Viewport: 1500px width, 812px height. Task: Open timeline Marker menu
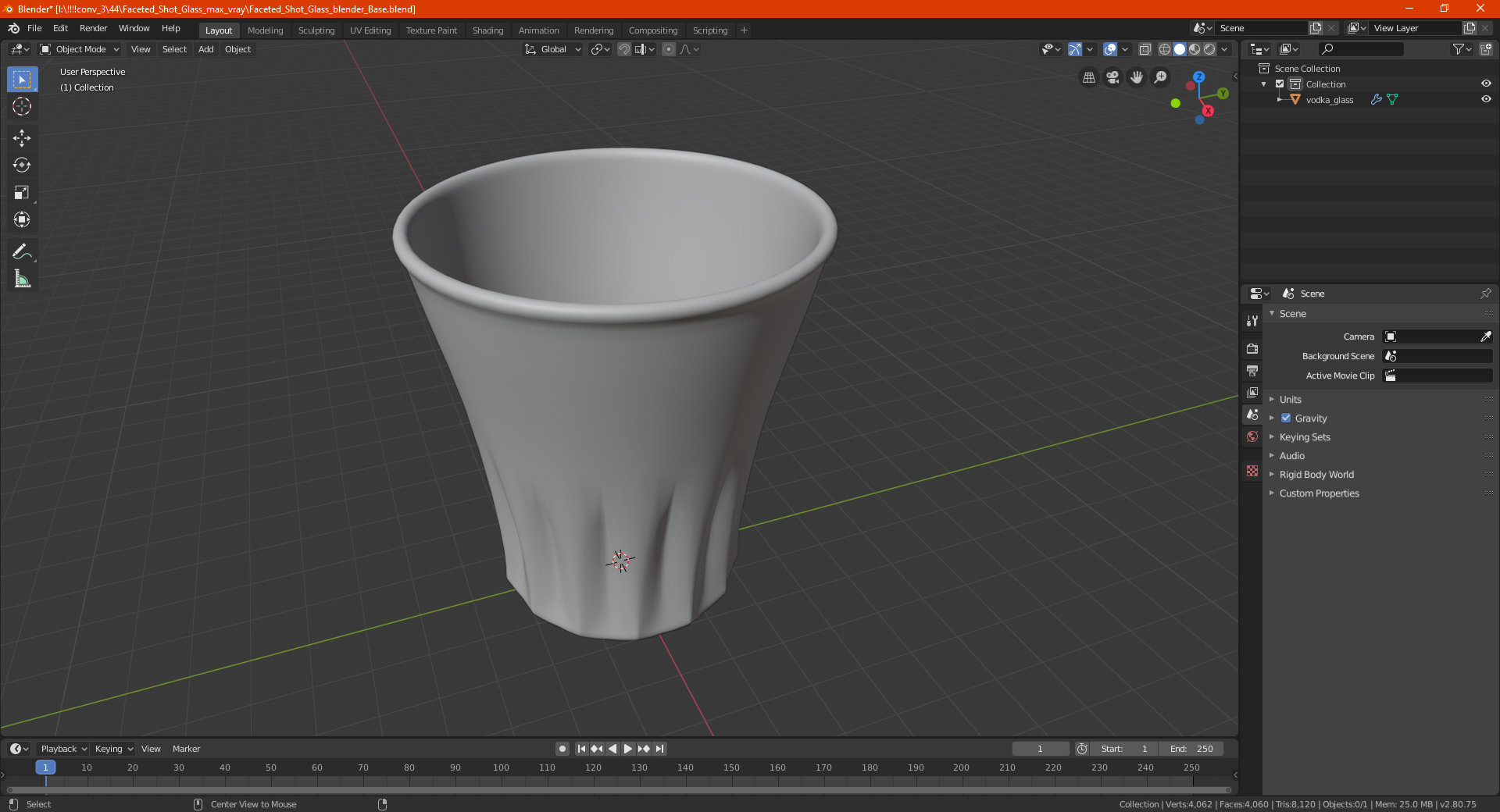coord(186,749)
